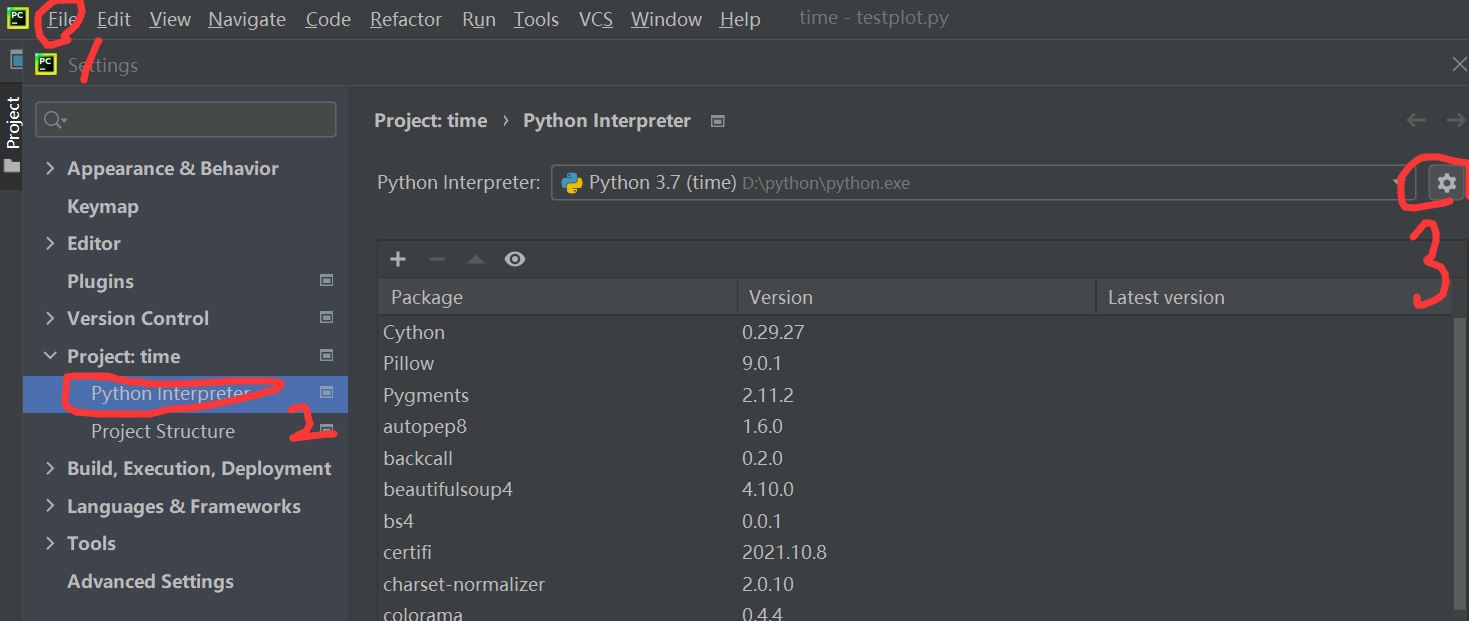This screenshot has height=621, width=1469.
Task: Sort by the Latest version column header
Action: click(x=1166, y=297)
